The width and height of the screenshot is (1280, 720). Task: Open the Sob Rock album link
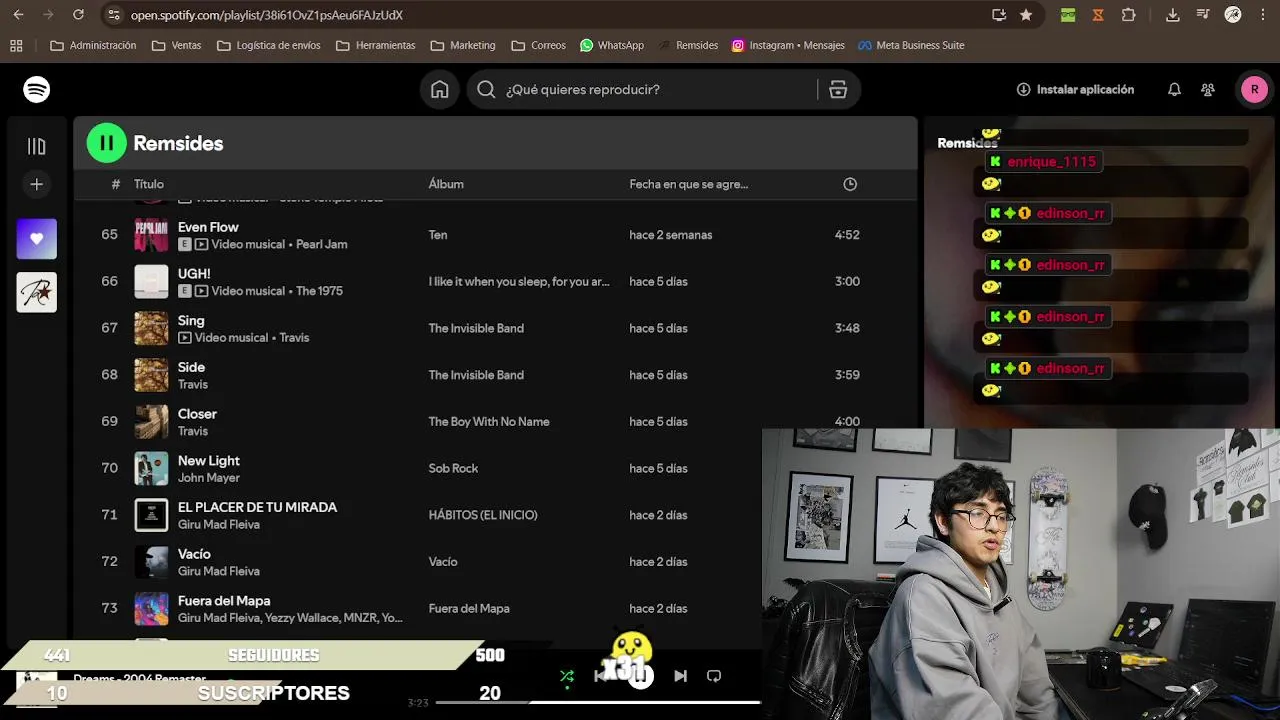point(453,468)
